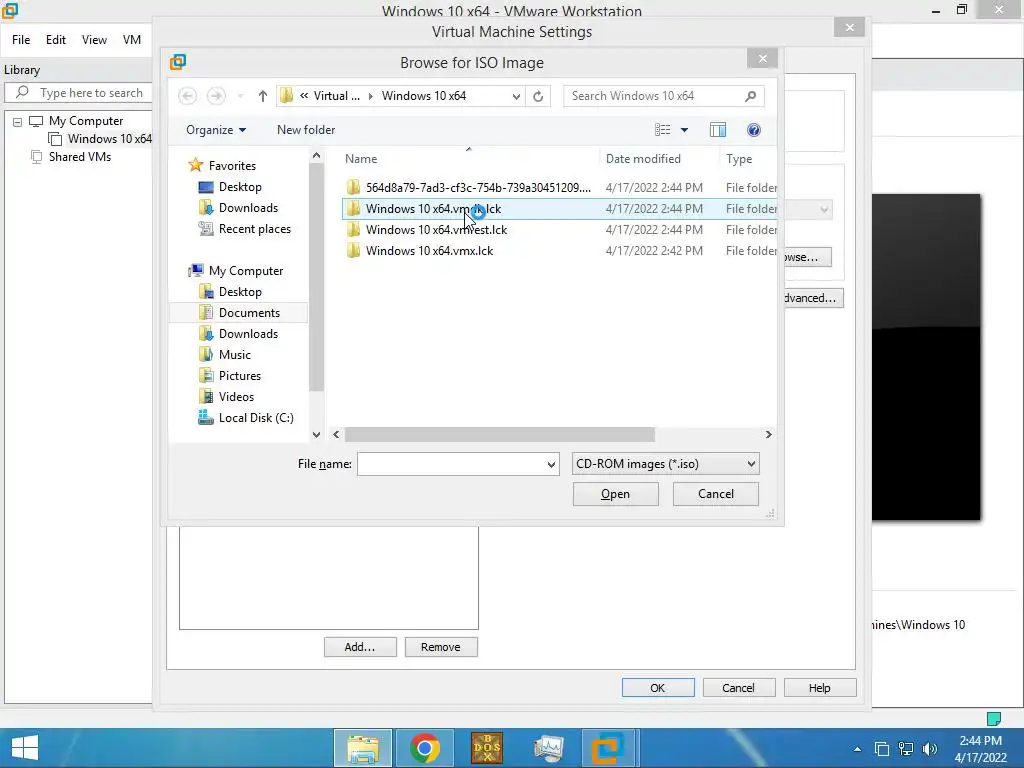
Task: Open Pictures in the navigation pane
Action: click(240, 376)
